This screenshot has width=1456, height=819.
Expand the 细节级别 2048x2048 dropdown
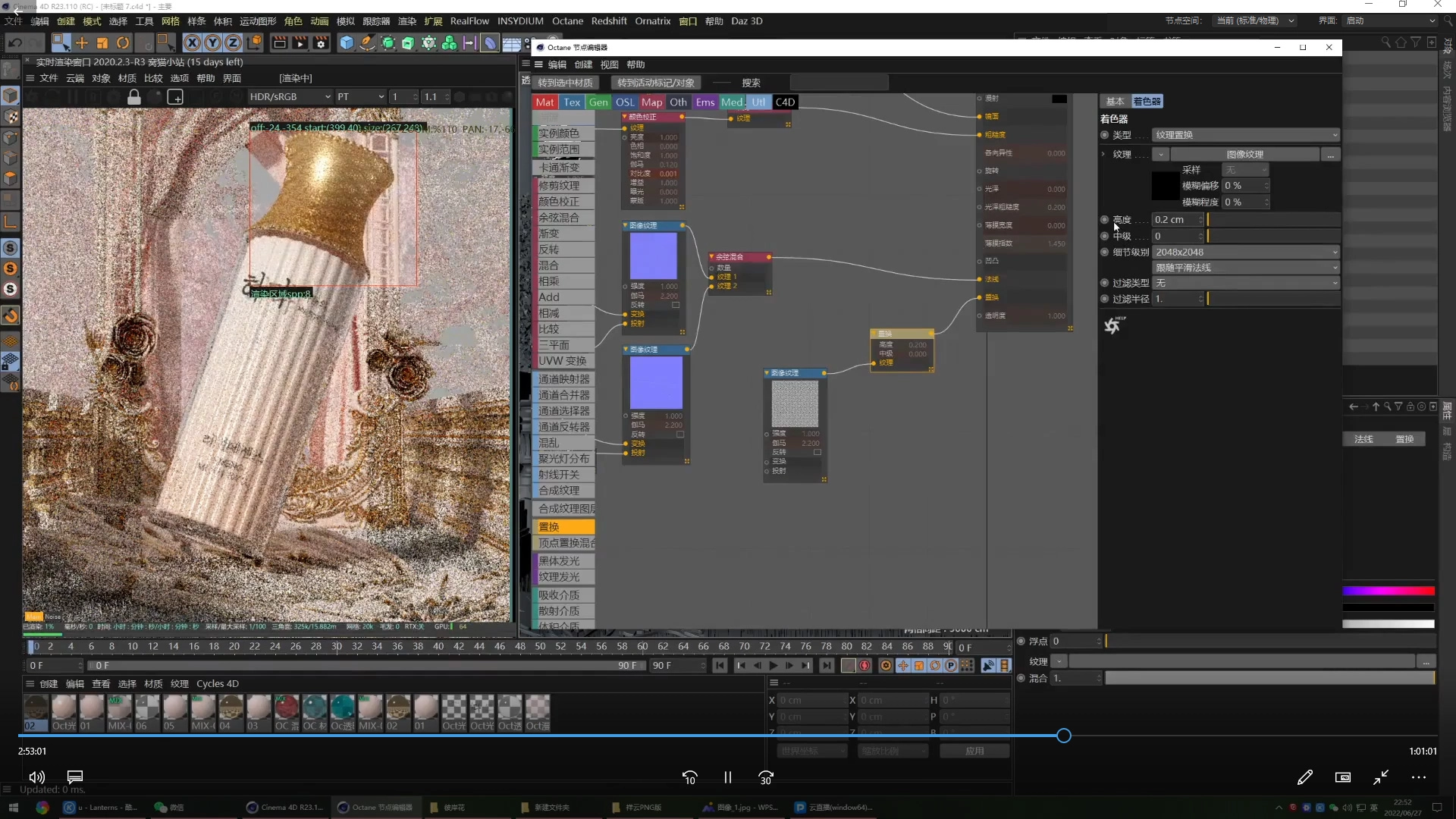pos(1245,253)
